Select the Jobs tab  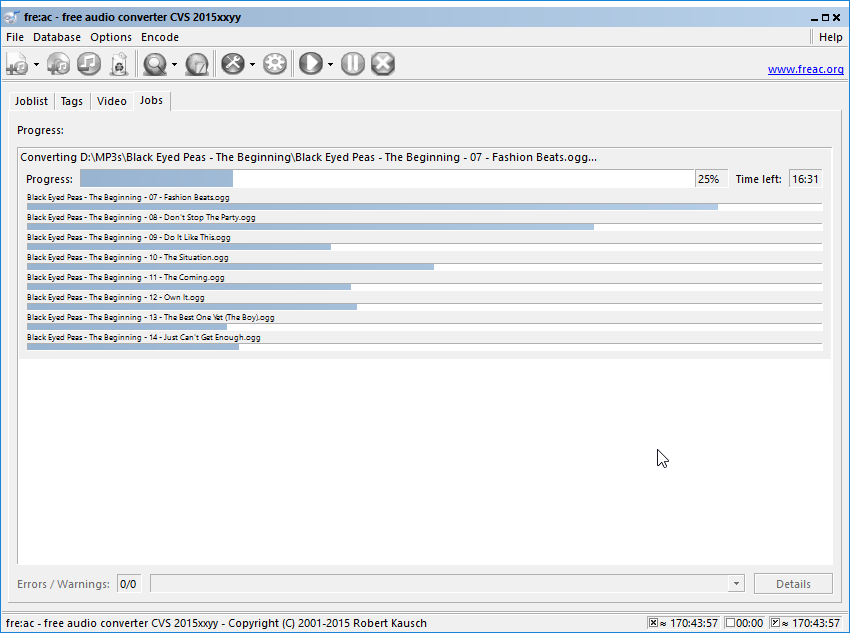pos(151,100)
